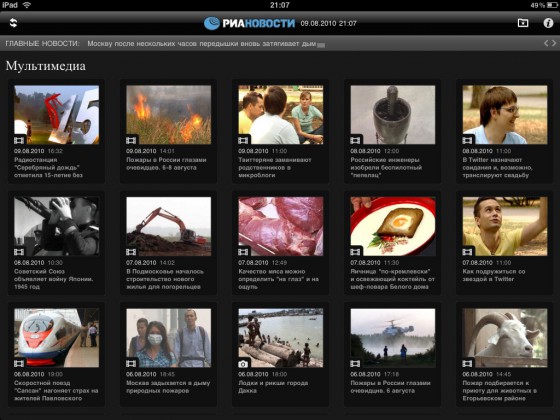Tap film icon on goat thumbnail
Viewport: 560px width, 420px height.
coord(468,364)
